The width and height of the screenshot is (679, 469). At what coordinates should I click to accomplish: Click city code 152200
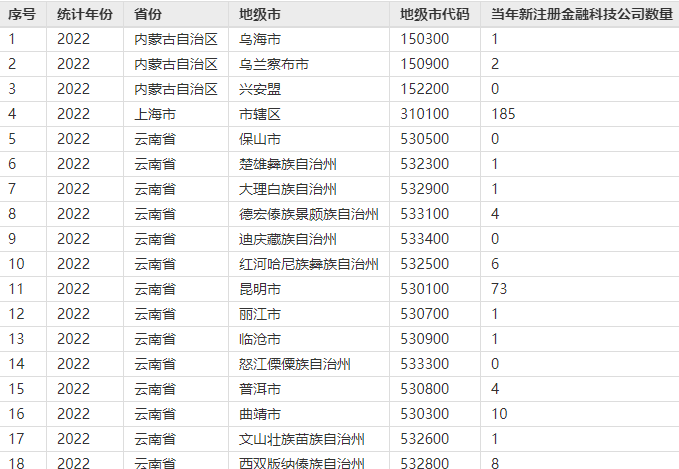point(425,89)
